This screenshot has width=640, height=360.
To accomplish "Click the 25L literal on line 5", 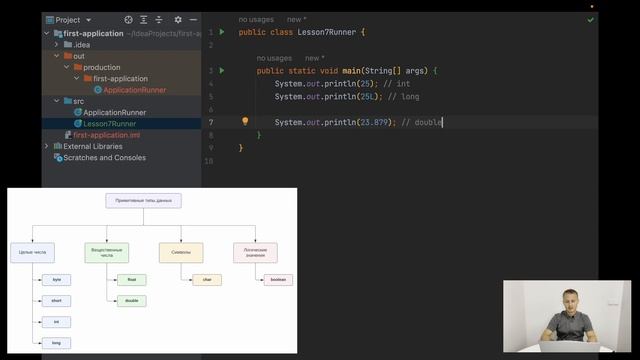I will pyautogui.click(x=367, y=97).
